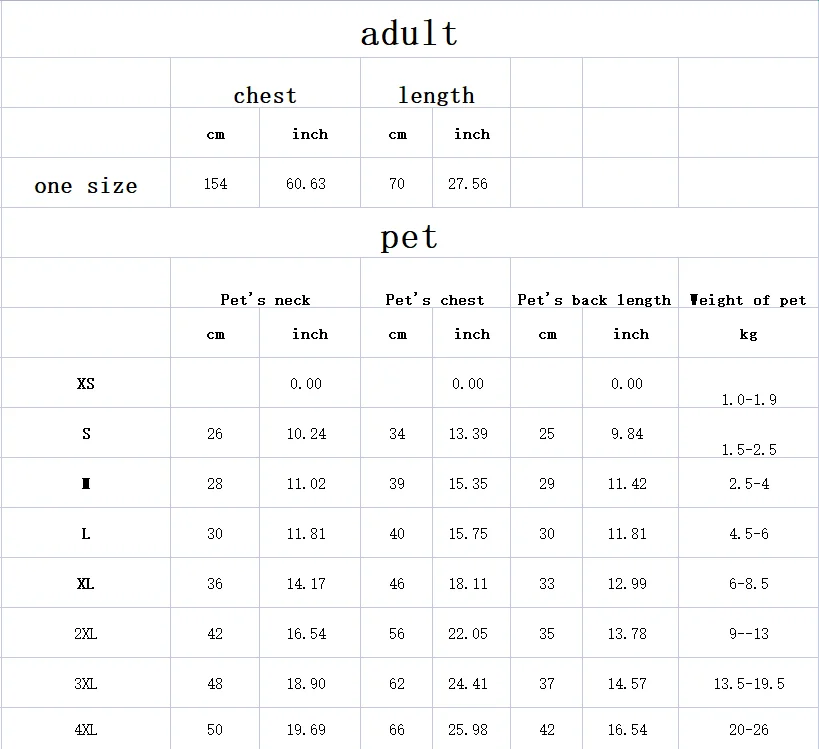The width and height of the screenshot is (819, 749).
Task: Select the 3XL chest value 24.41
Action: tap(467, 684)
